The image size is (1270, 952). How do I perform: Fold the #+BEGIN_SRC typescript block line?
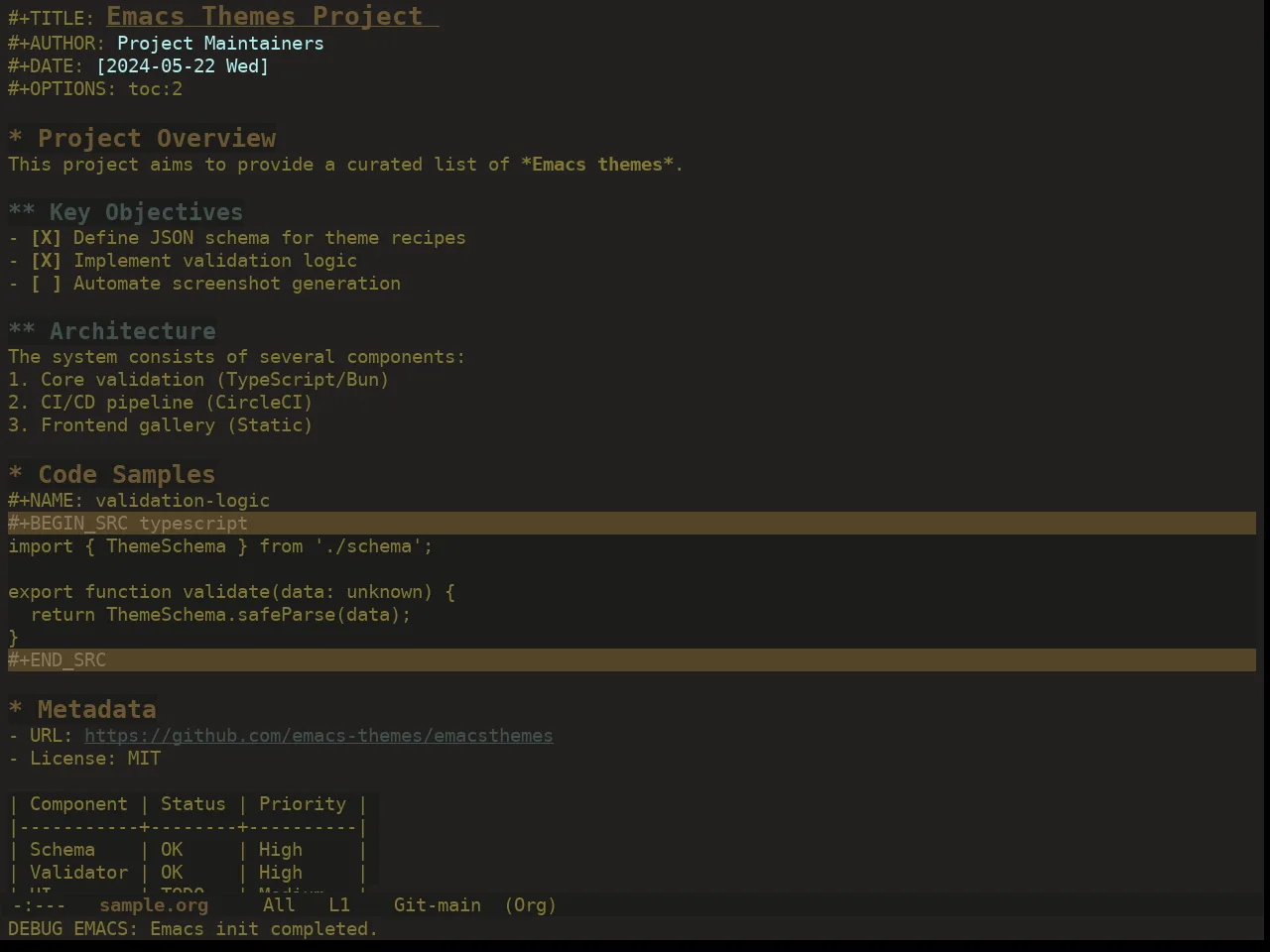click(x=632, y=524)
